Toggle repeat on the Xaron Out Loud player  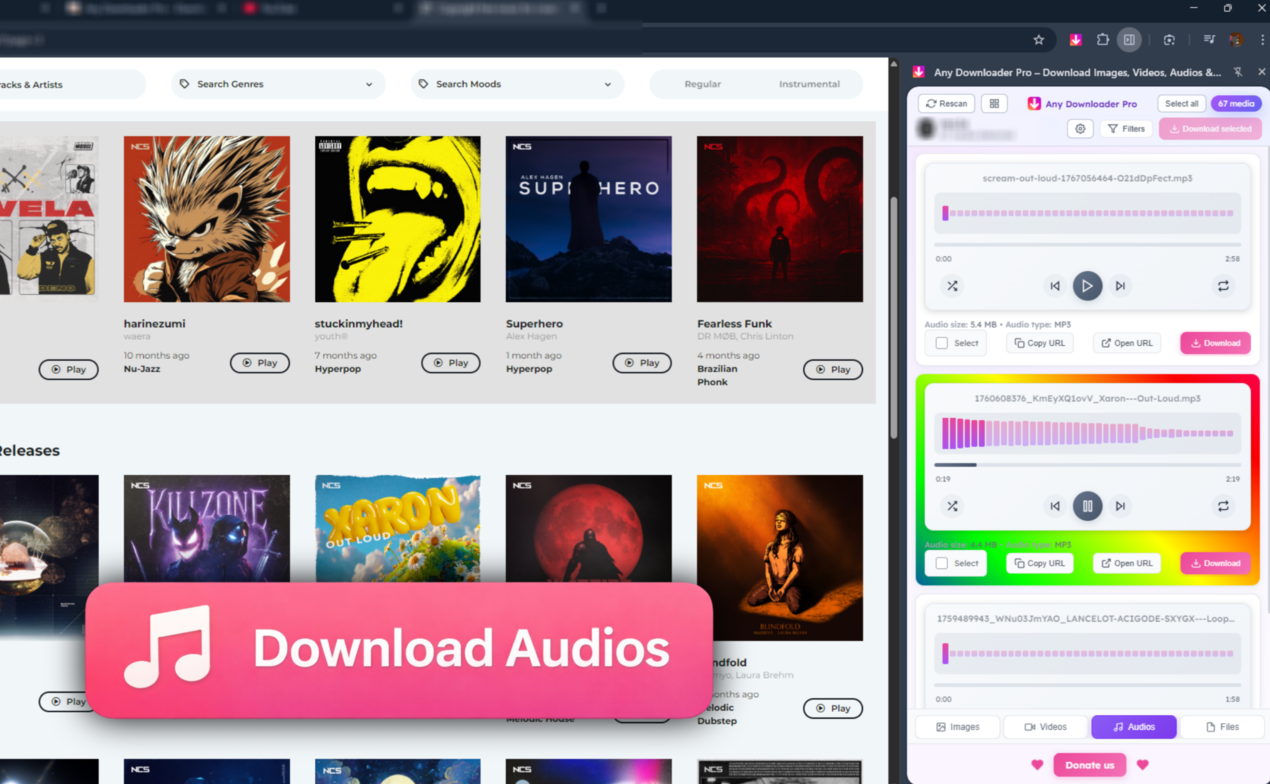pyautogui.click(x=1223, y=506)
